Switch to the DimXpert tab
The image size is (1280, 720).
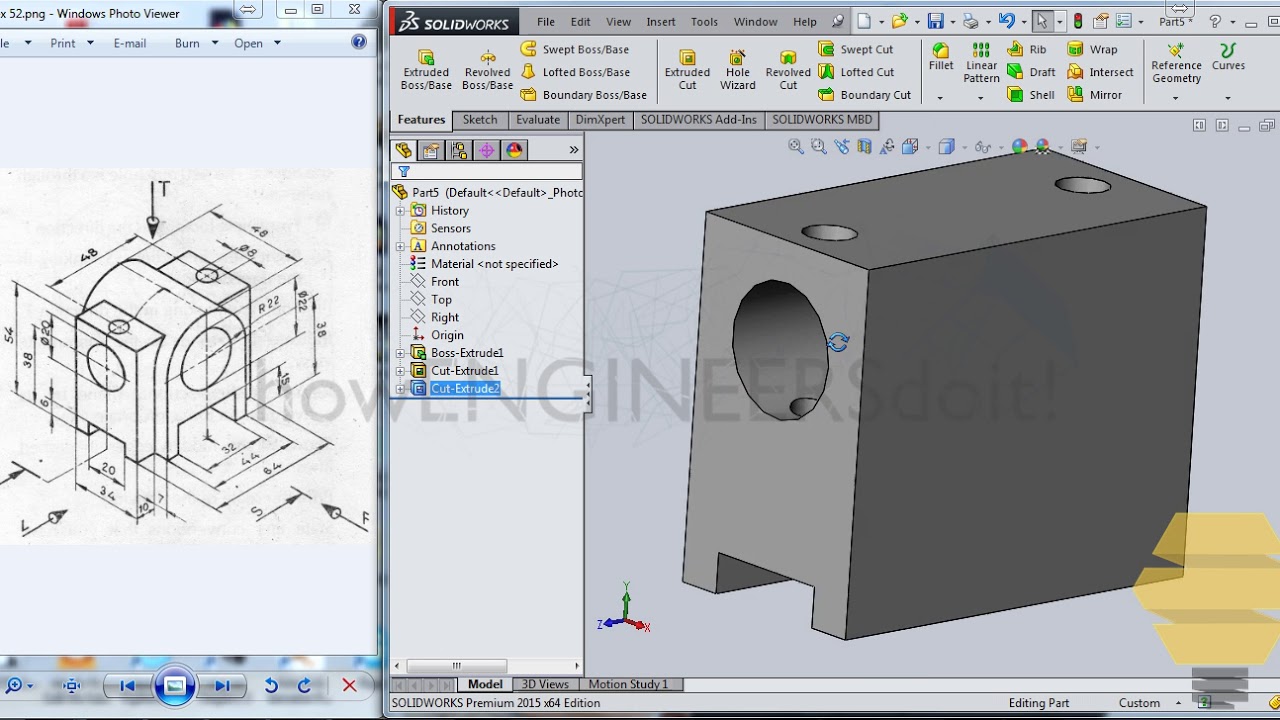coord(600,120)
